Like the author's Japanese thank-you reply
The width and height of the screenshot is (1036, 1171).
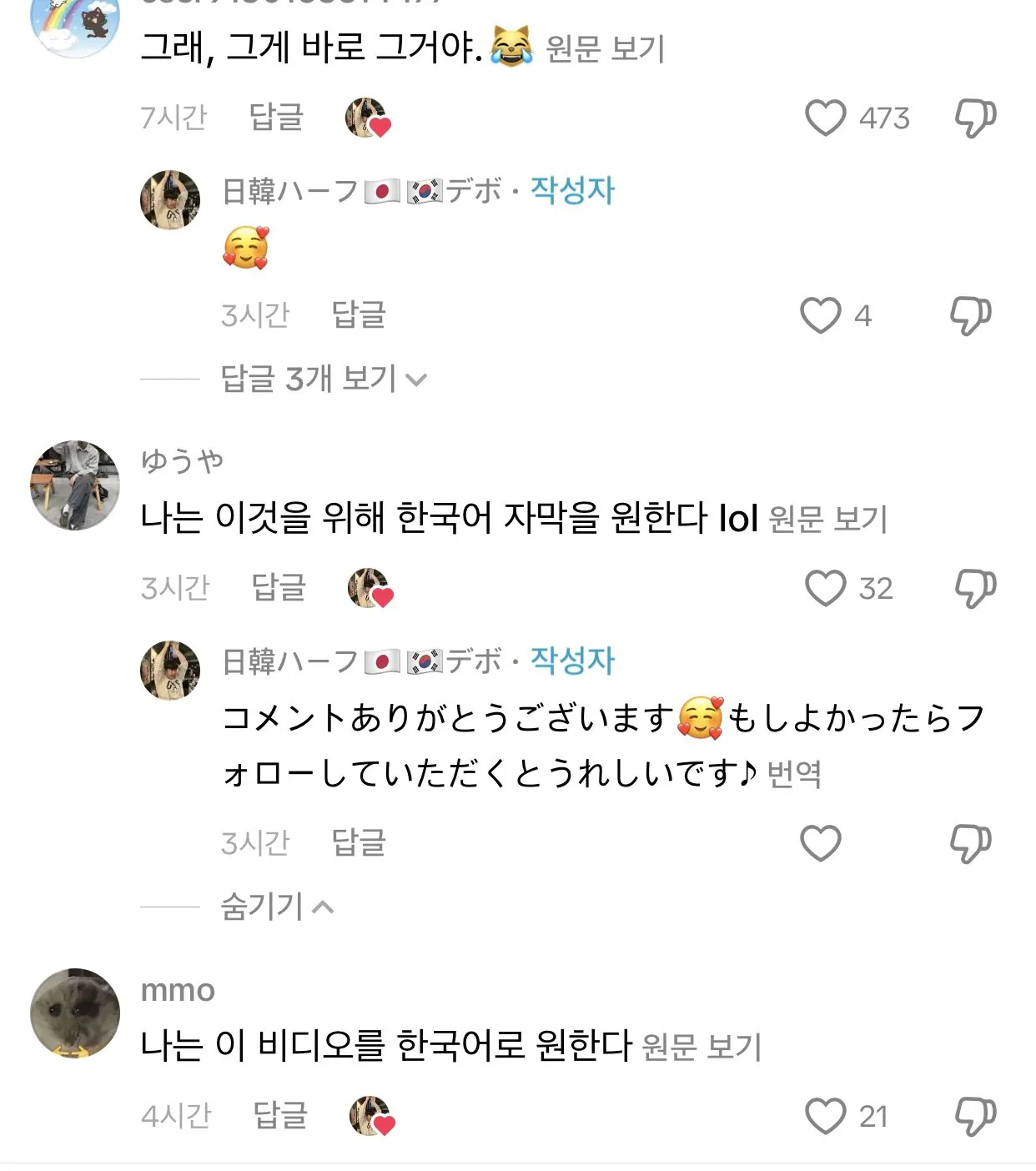point(820,843)
